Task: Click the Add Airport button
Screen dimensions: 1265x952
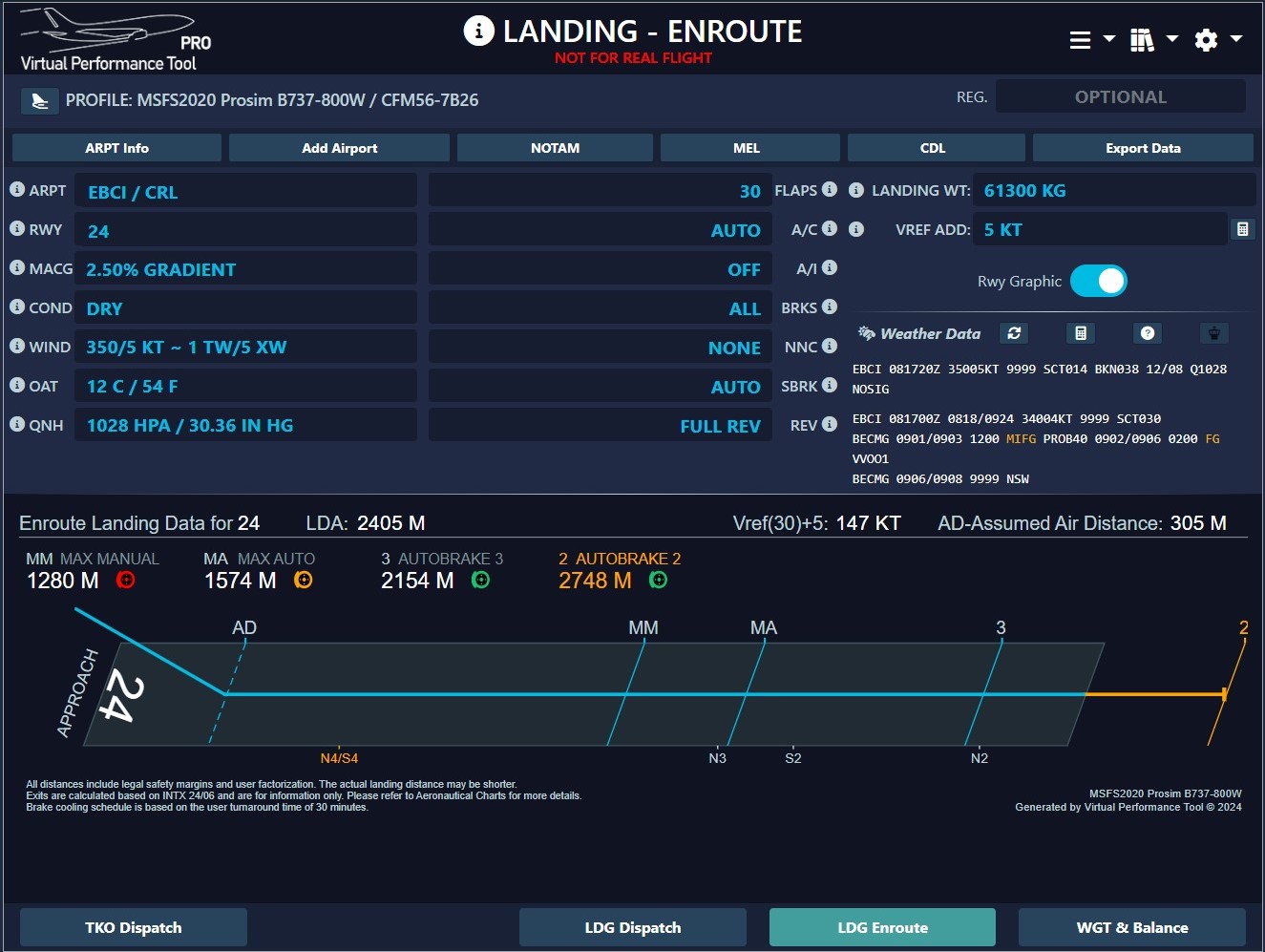Action: (339, 148)
